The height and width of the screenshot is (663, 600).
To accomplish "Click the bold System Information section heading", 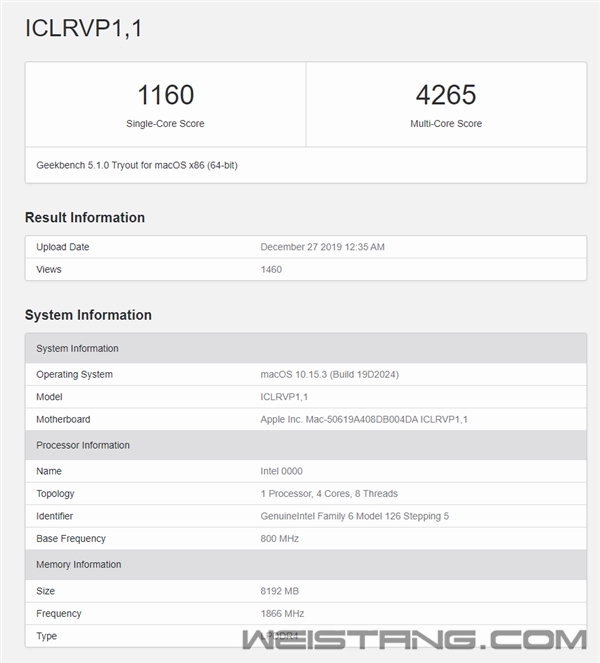I will coord(88,315).
